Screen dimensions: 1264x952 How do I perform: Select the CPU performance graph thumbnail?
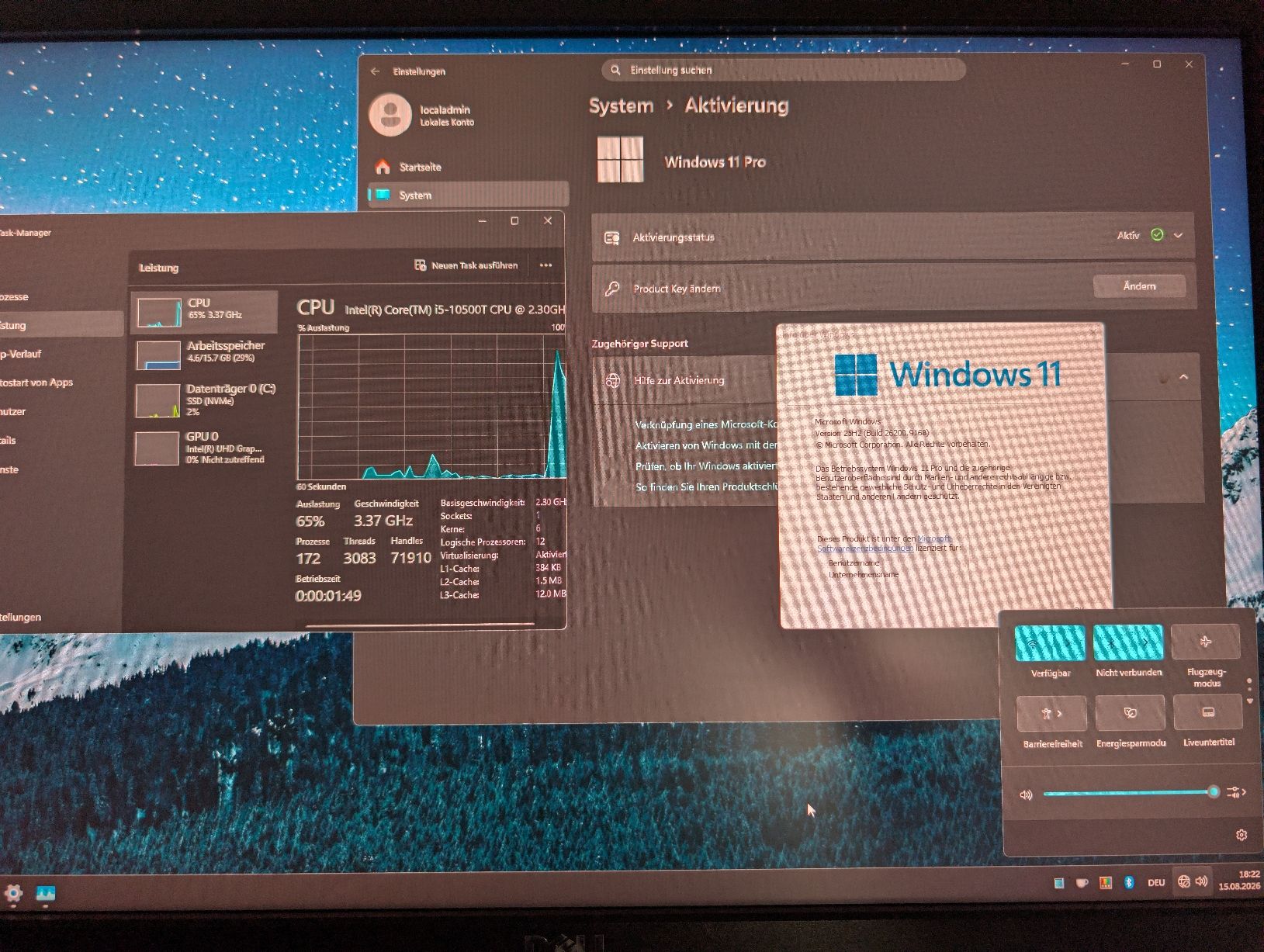click(x=159, y=313)
